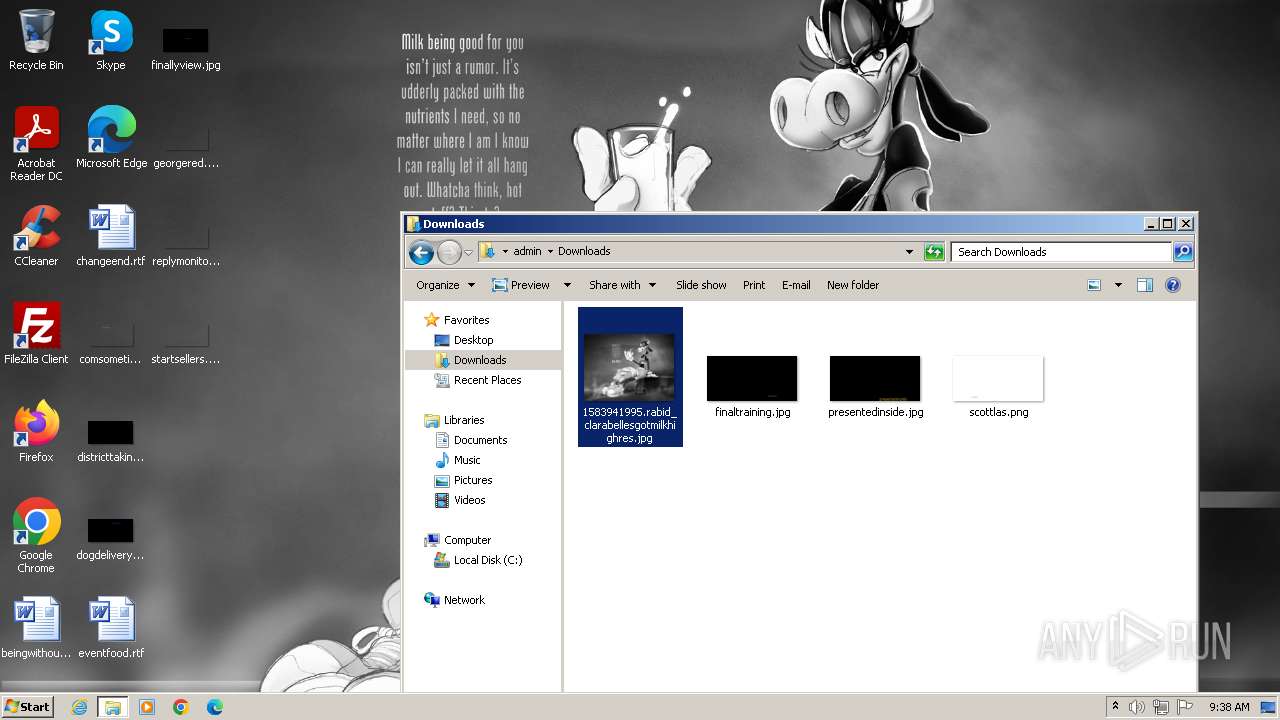Expand the view options dropdown arrow
The image size is (1280, 720).
tap(1118, 285)
